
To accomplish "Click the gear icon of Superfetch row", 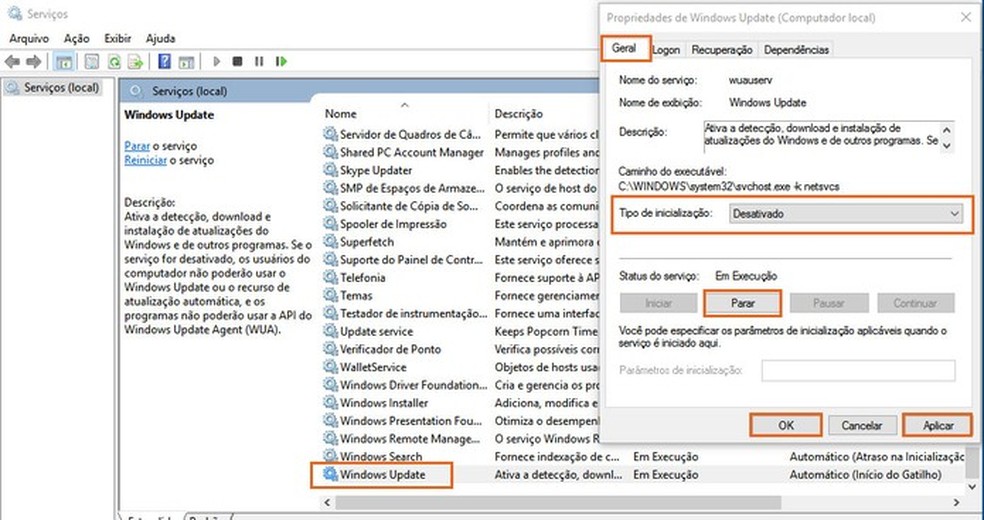I will coord(330,241).
